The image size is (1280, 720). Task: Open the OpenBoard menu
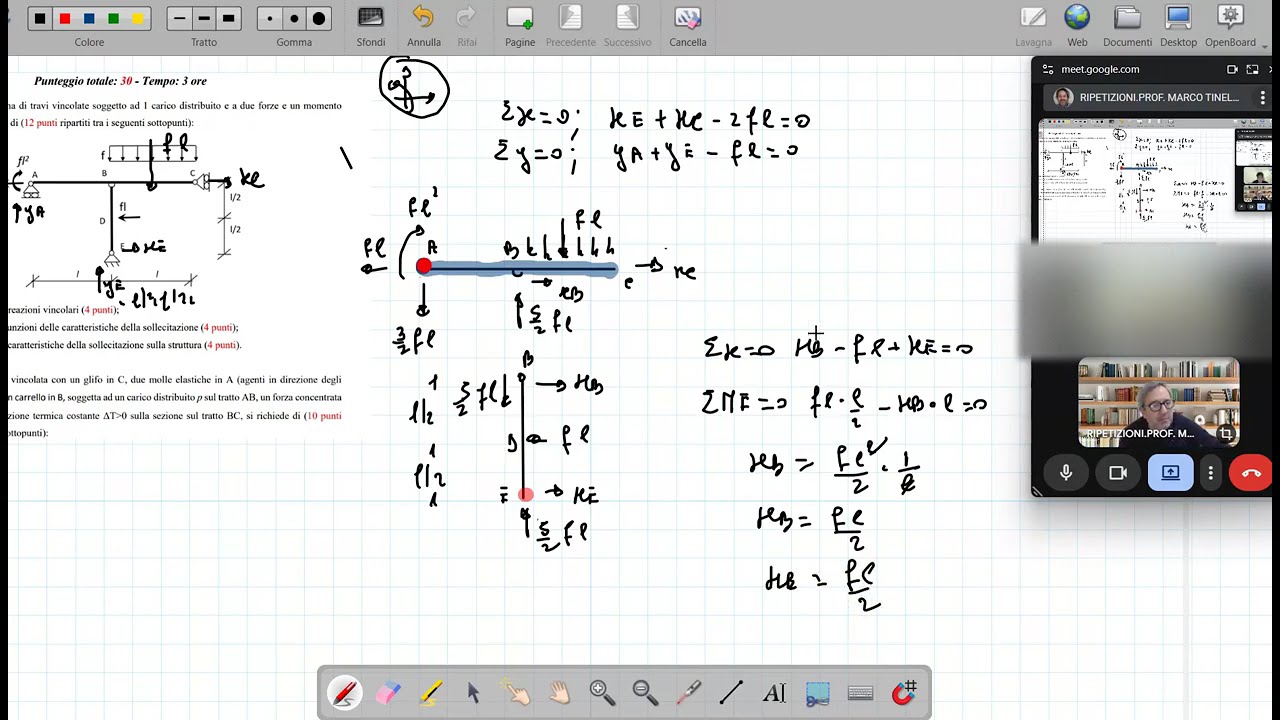pyautogui.click(x=1230, y=25)
